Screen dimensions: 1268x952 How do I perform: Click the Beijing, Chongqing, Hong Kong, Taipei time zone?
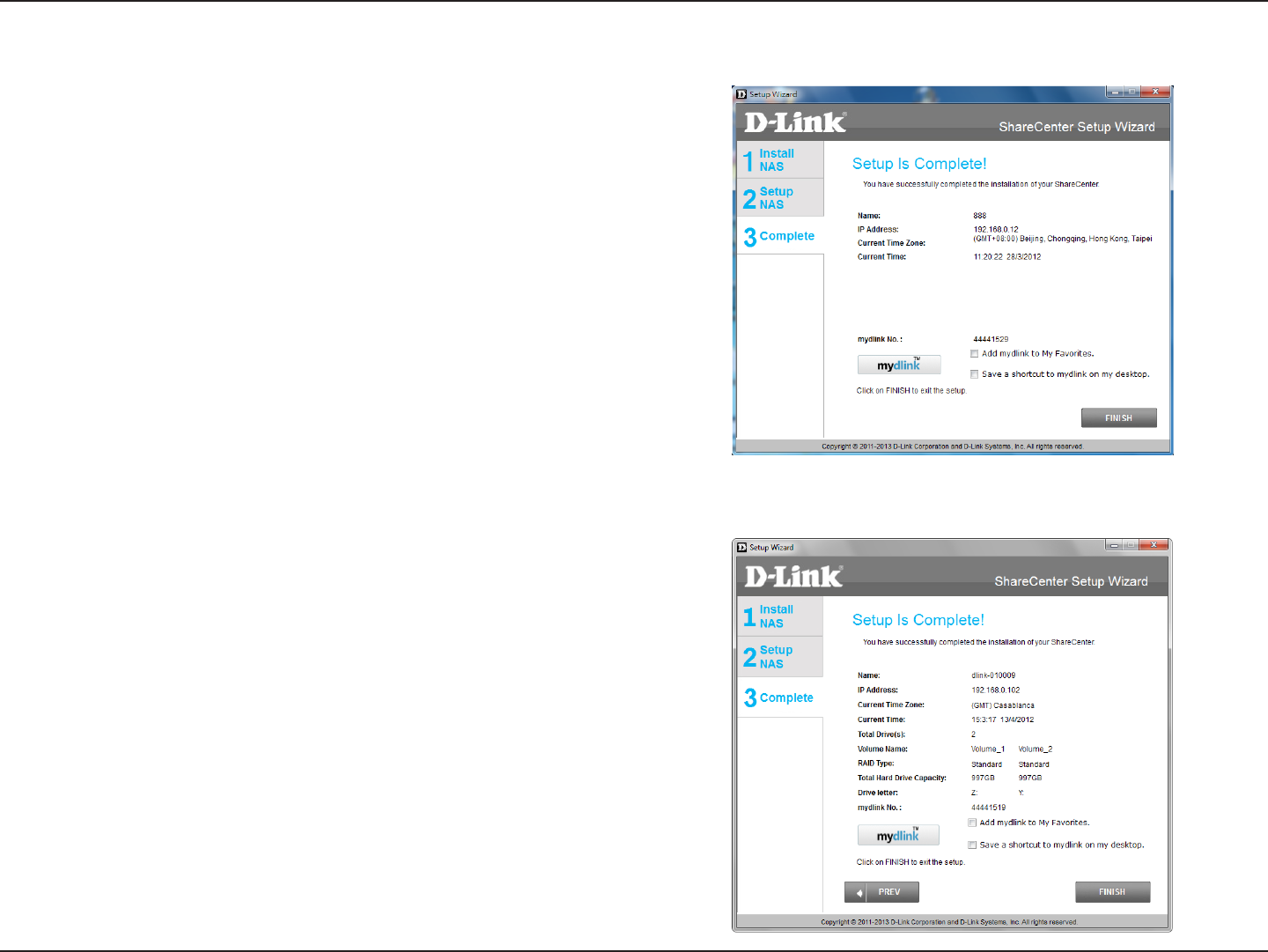tap(1063, 239)
